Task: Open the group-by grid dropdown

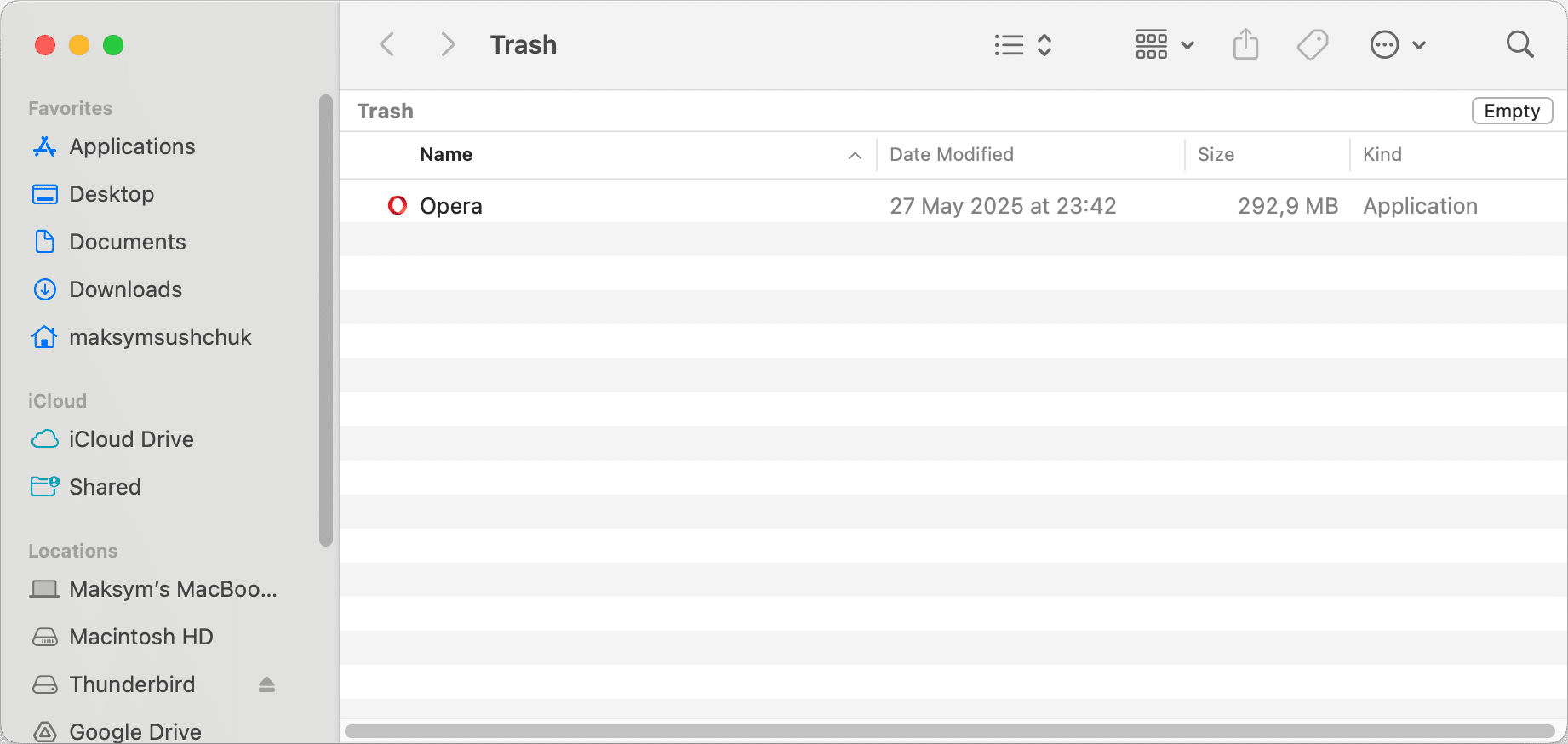Action: (x=1165, y=44)
